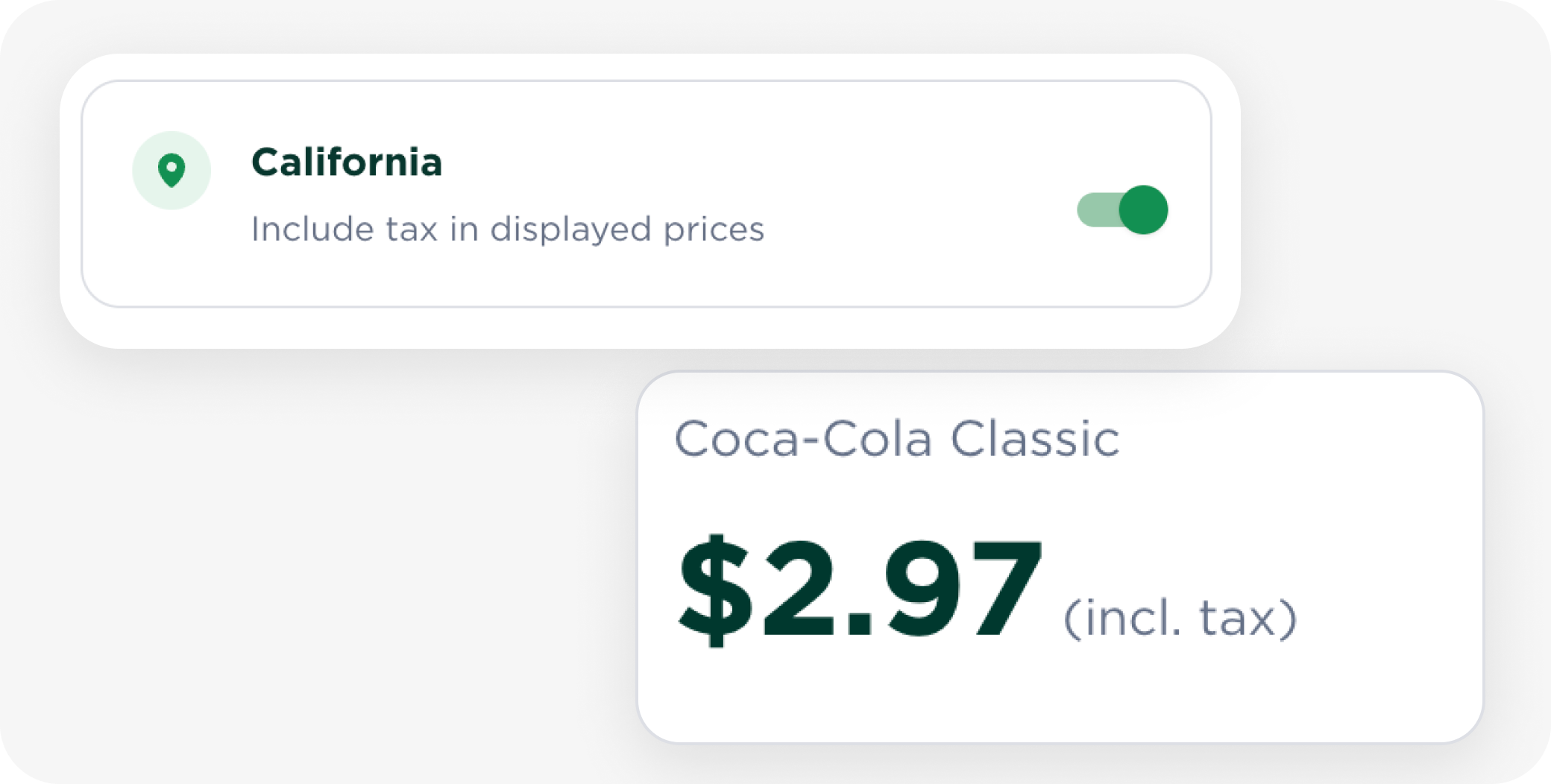Click the word "Include" in the tax setting

(311, 229)
